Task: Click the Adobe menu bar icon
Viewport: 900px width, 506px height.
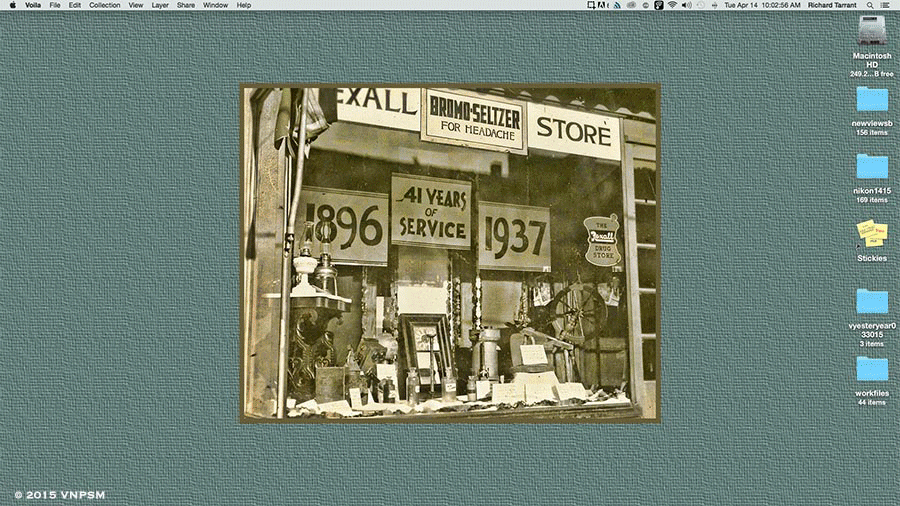Action: (x=603, y=5)
